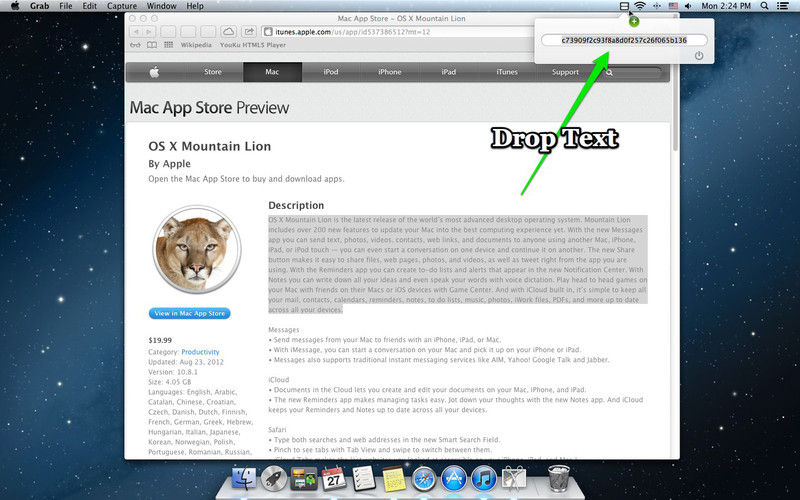
Task: Open the Capture menu
Action: [x=121, y=6]
